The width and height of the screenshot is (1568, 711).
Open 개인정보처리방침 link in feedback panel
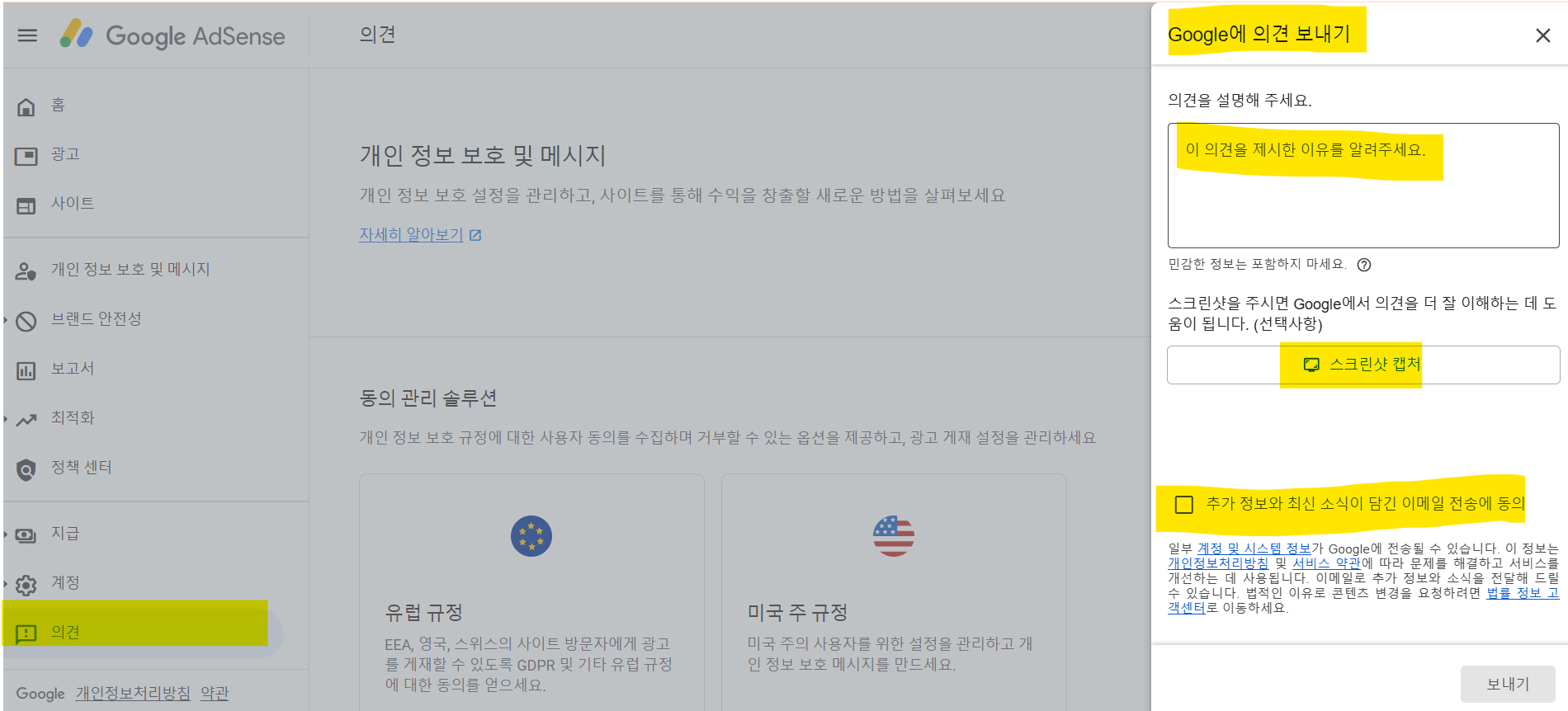click(x=1218, y=563)
